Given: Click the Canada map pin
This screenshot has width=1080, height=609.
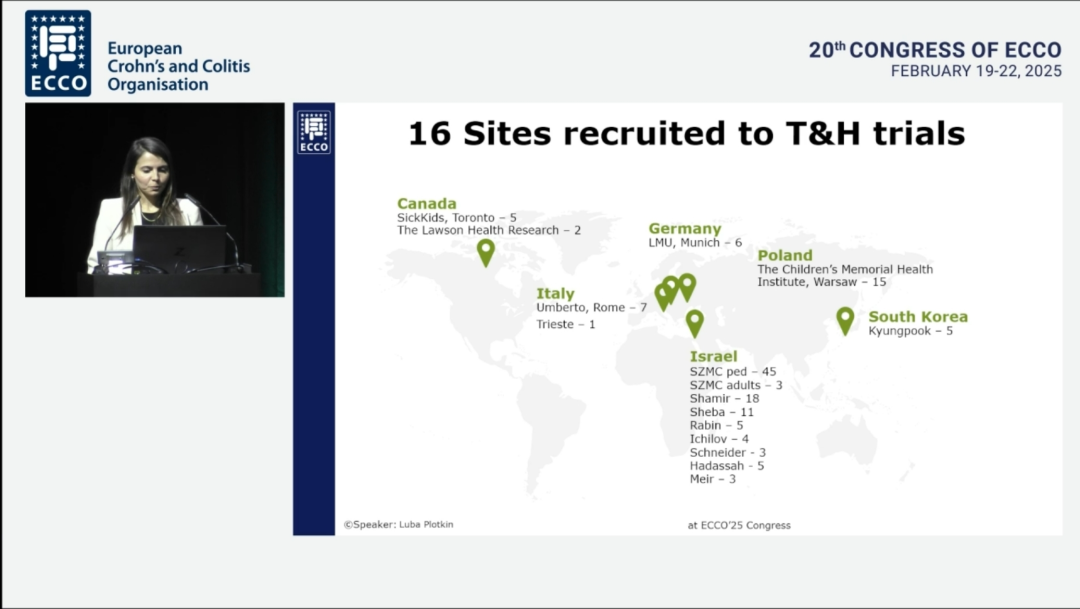Looking at the screenshot, I should tap(486, 251).
